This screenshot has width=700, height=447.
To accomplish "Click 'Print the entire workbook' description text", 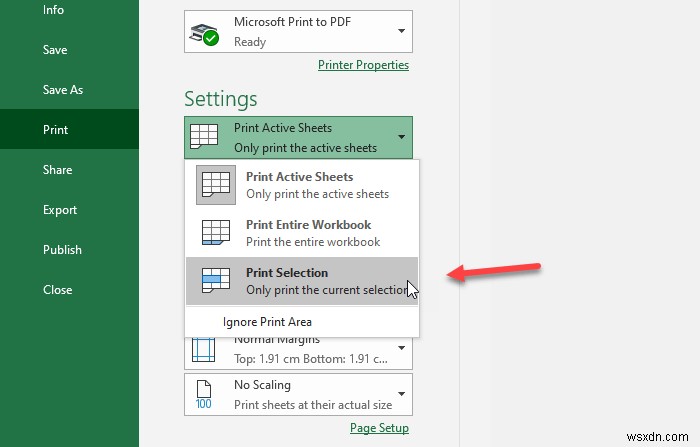I will pyautogui.click(x=313, y=242).
